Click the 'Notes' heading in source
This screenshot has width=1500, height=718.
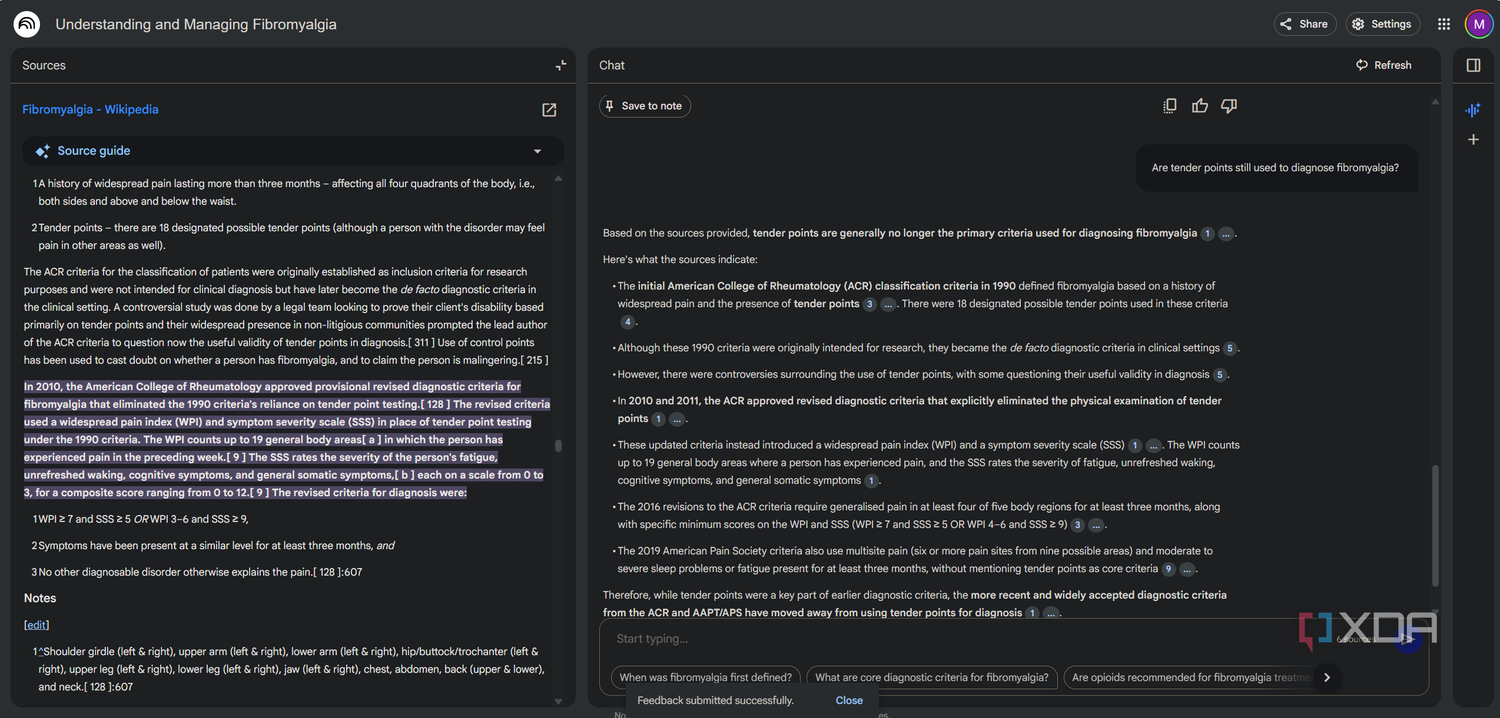point(40,598)
